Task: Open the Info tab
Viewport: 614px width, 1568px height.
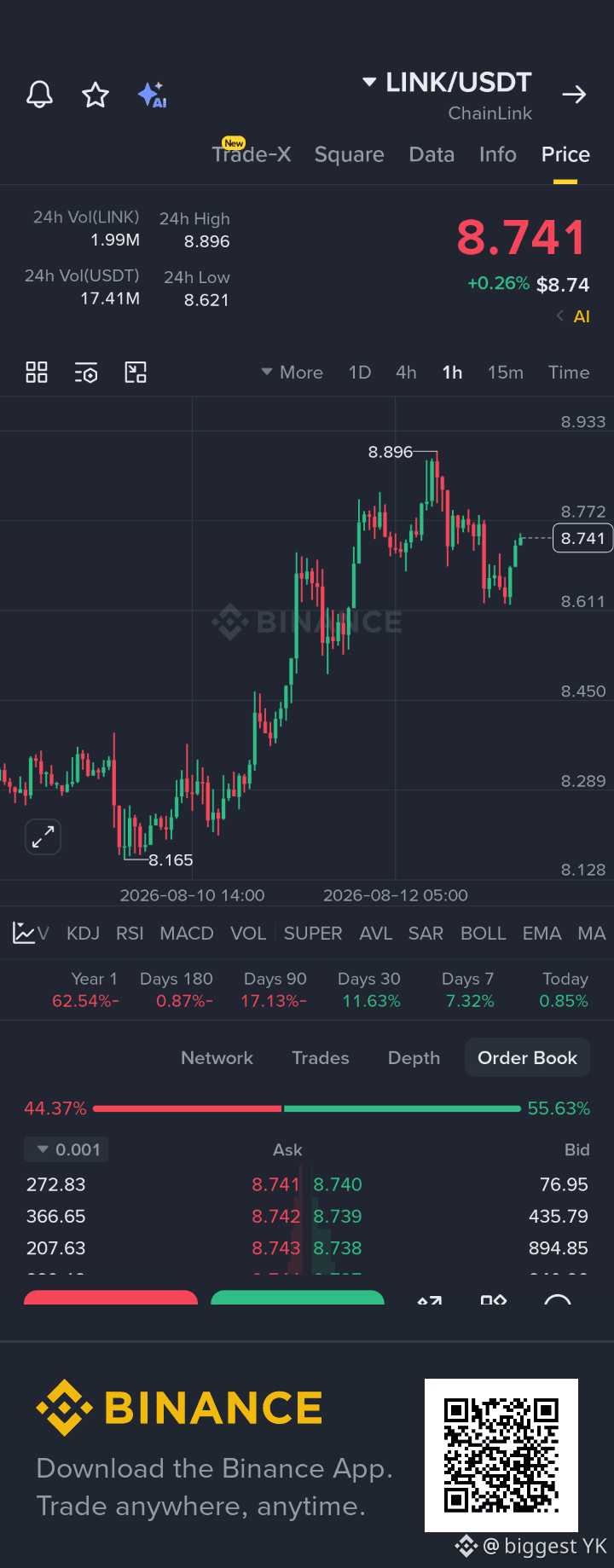Action: (x=498, y=154)
